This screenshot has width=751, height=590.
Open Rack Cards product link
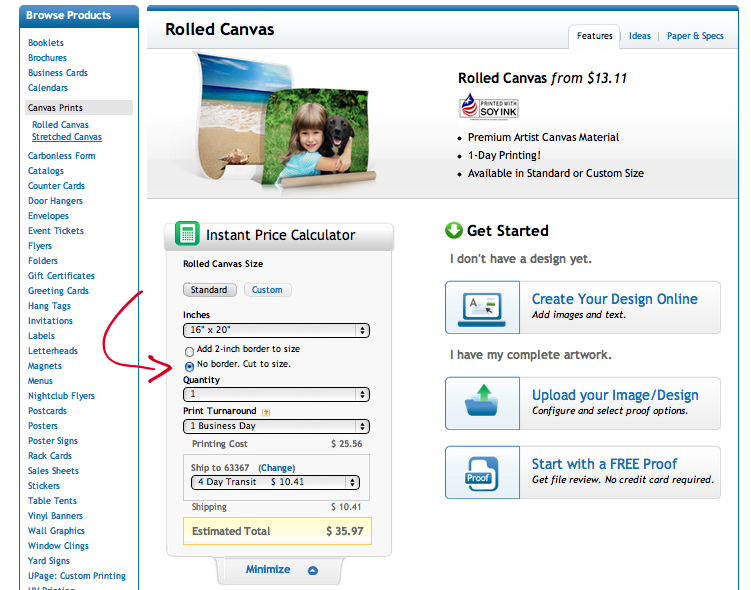(50, 456)
